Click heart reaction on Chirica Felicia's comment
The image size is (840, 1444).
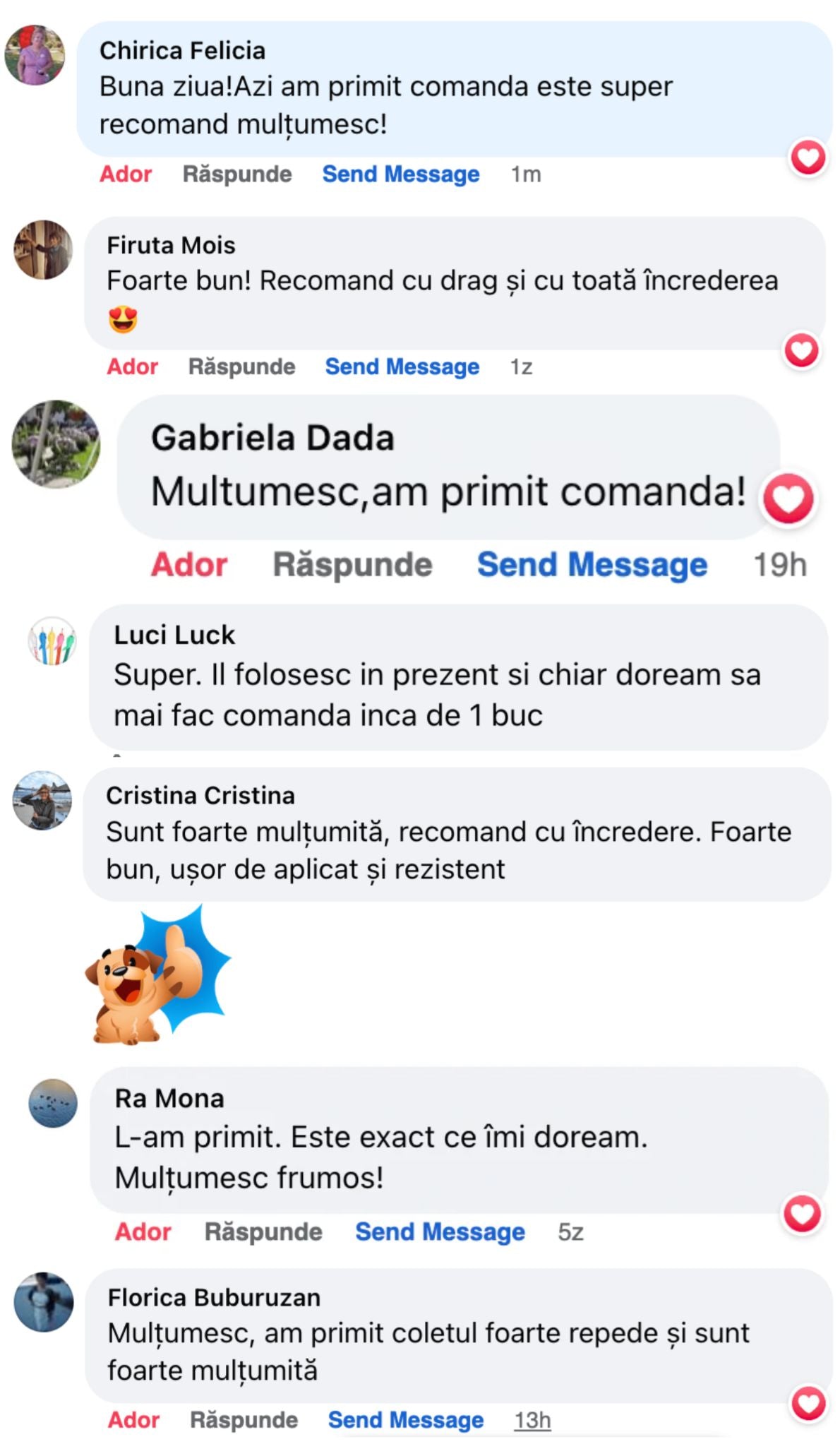808,157
